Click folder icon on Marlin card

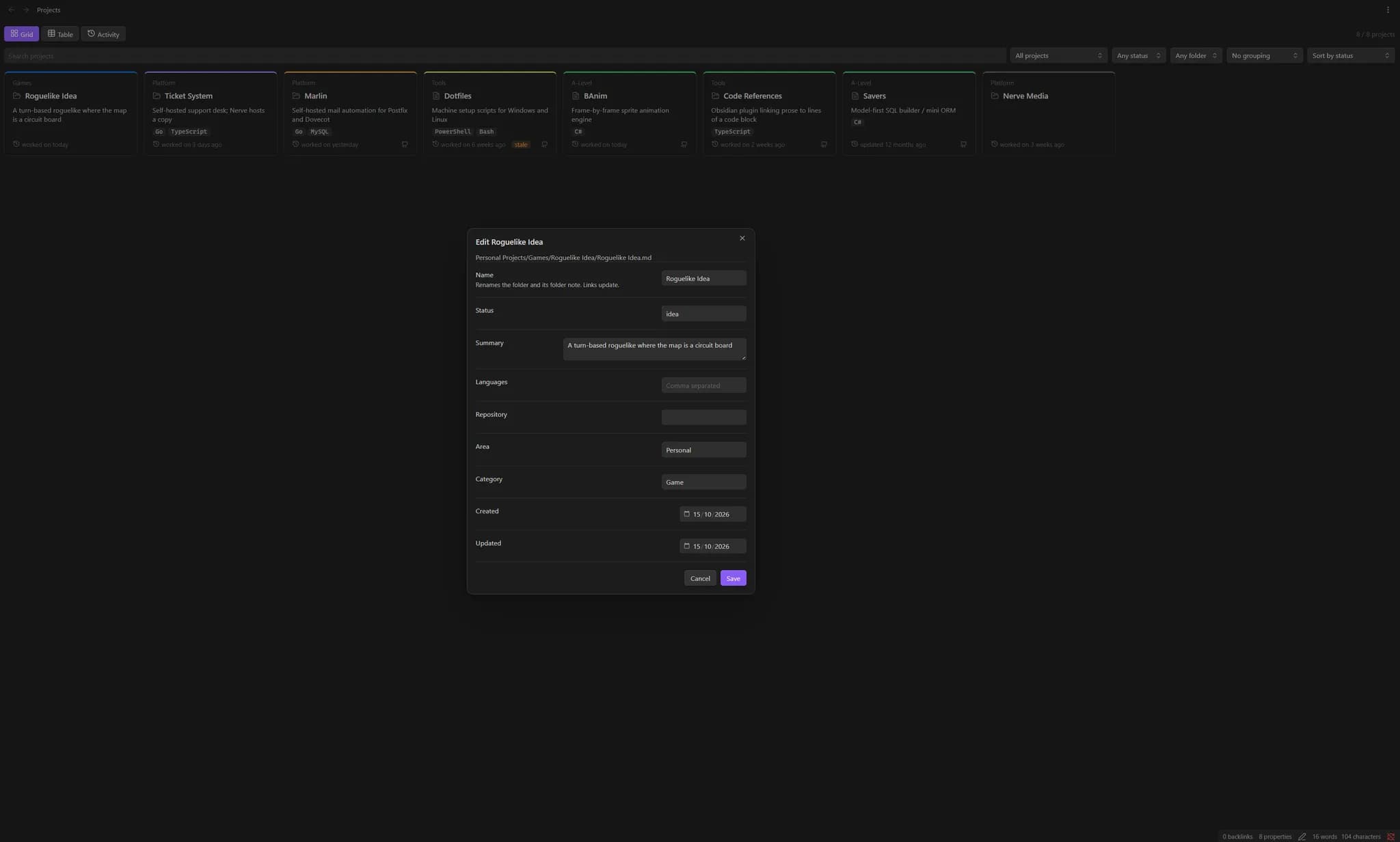coord(296,96)
